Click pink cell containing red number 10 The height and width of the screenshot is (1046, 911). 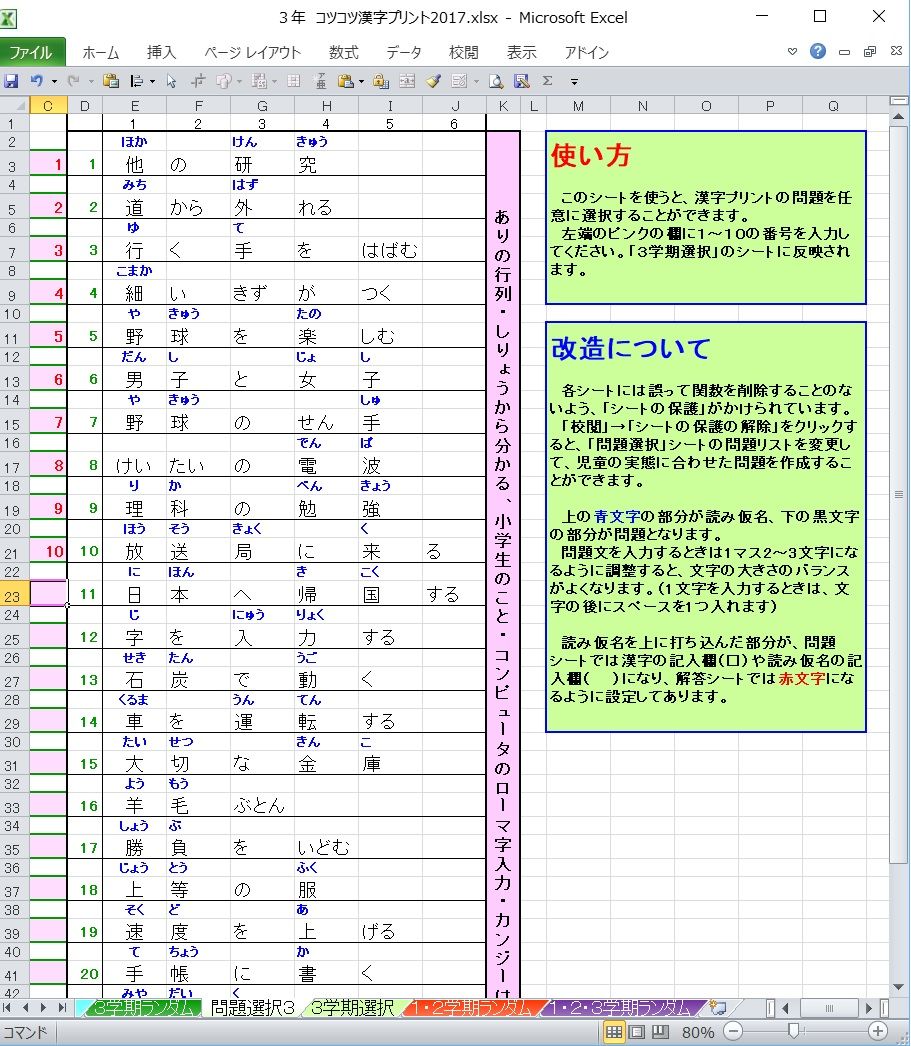point(48,551)
